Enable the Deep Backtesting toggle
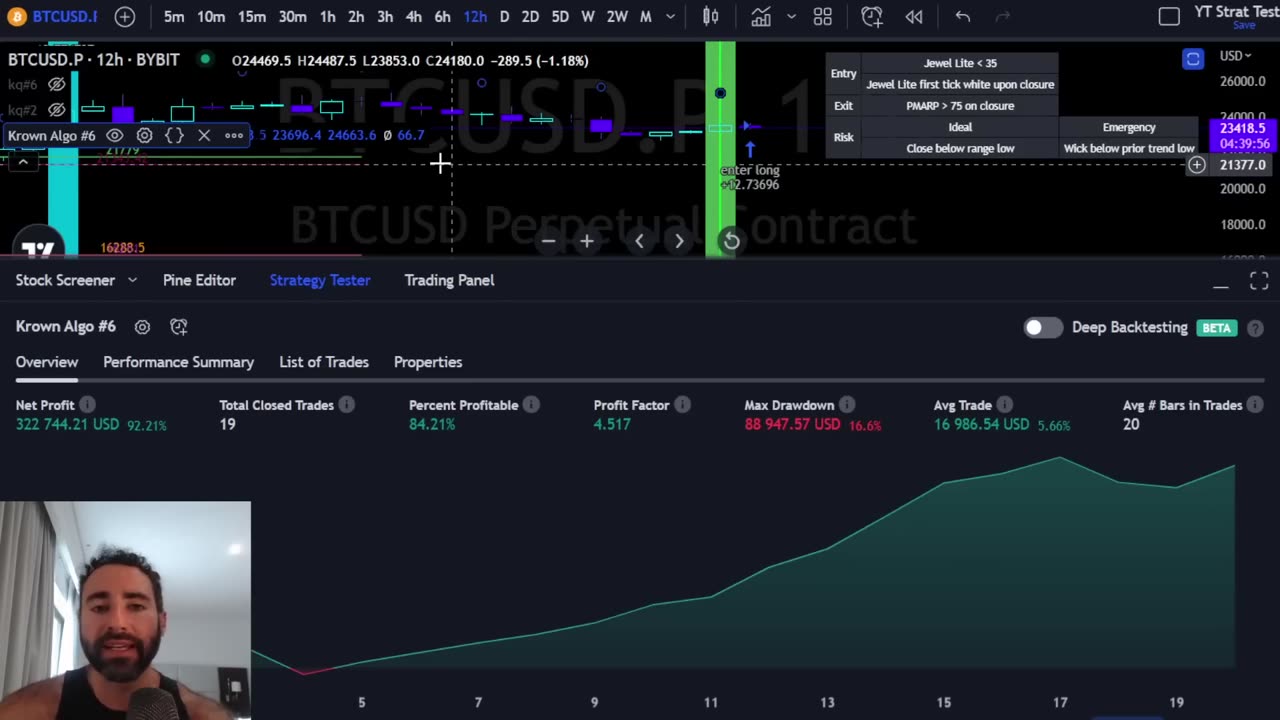The width and height of the screenshot is (1280, 720). (x=1043, y=327)
